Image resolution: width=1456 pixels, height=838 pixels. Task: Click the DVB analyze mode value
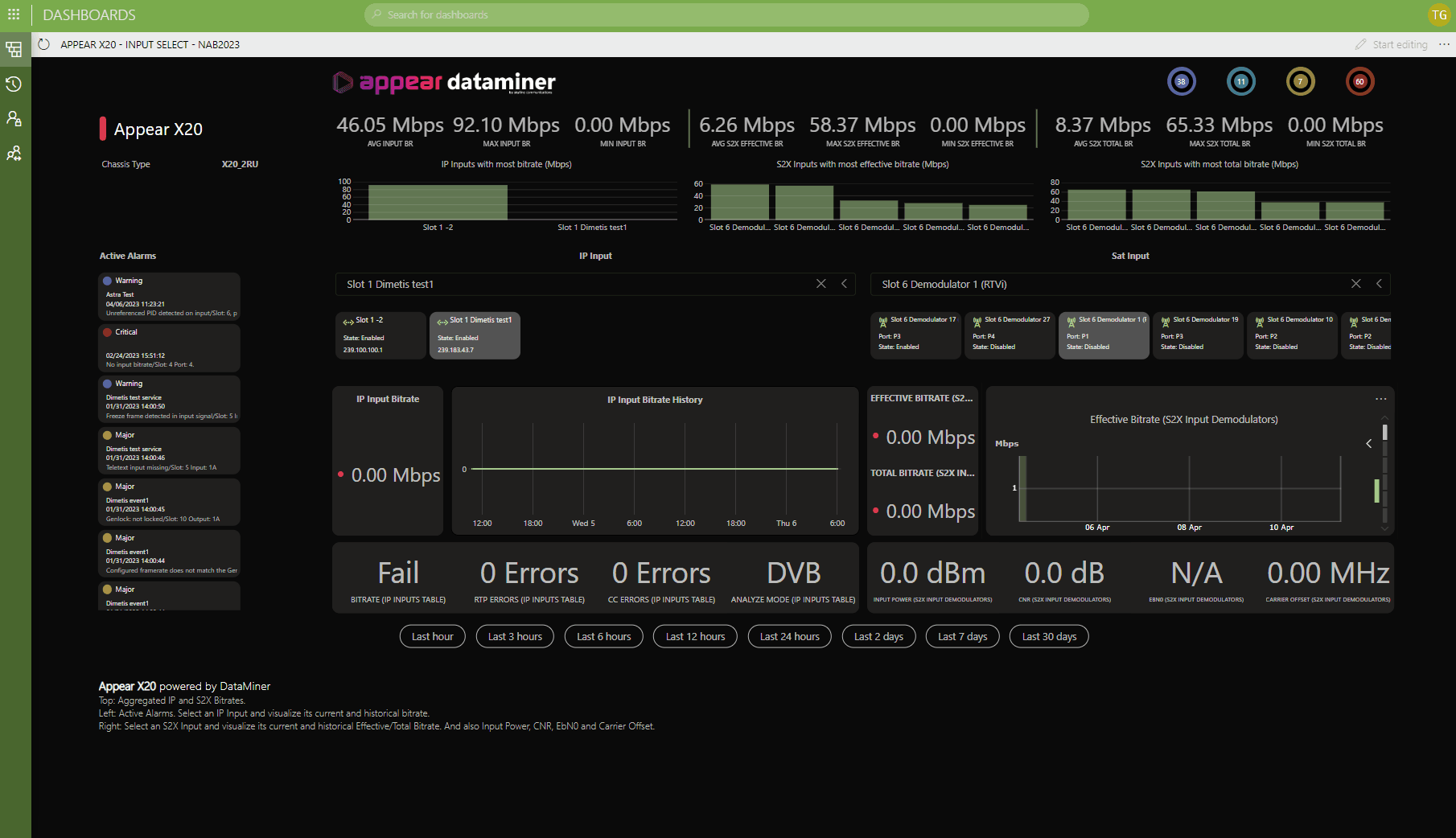(x=793, y=573)
